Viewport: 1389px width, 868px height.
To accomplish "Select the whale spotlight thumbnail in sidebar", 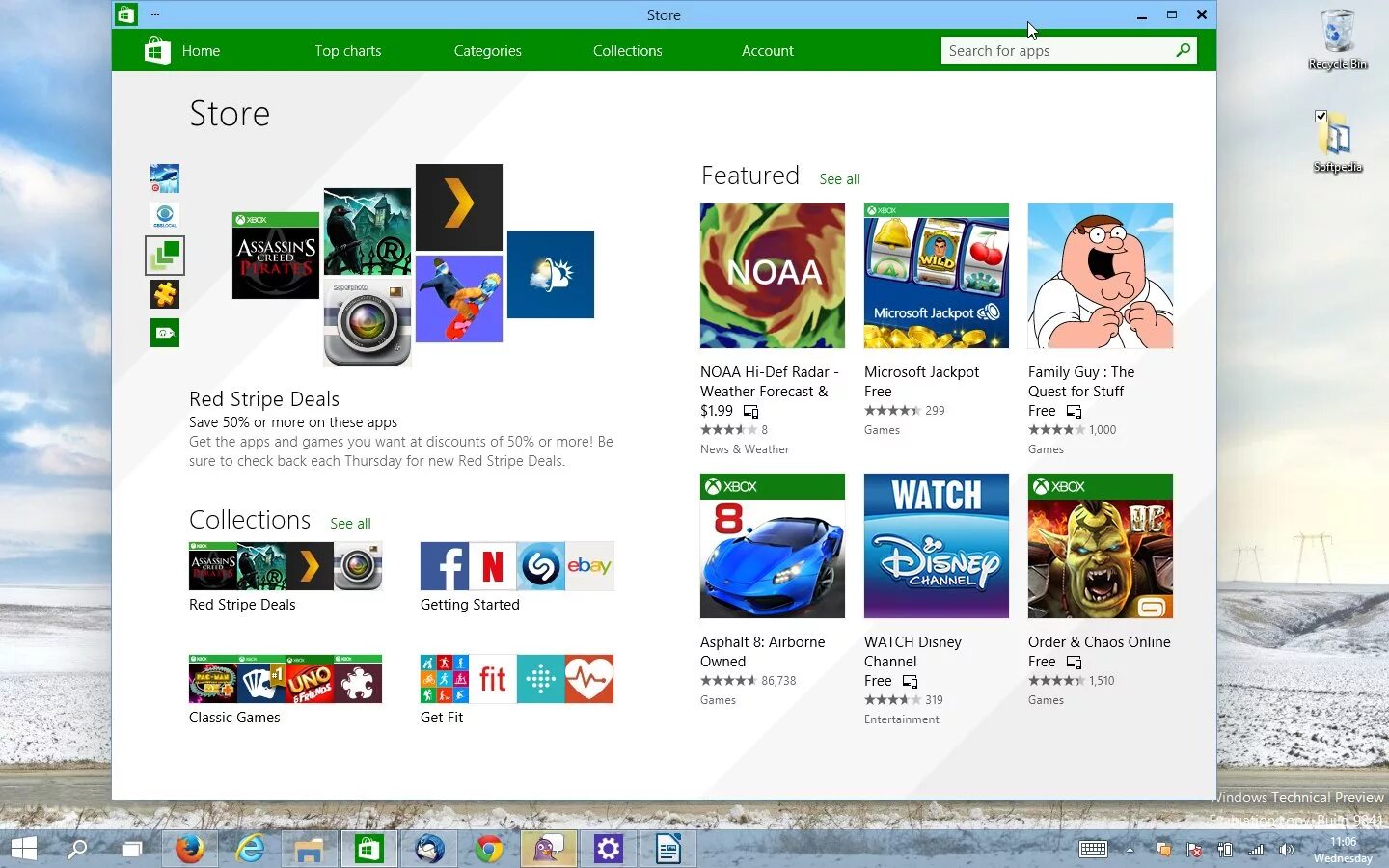I will [165, 178].
